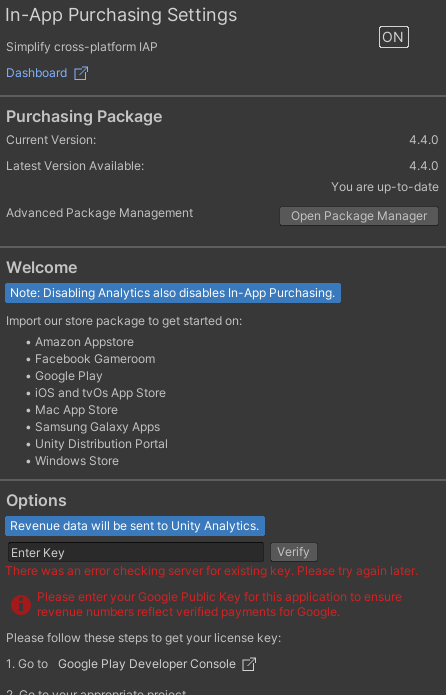This screenshot has width=446, height=695.
Task: Click the Verify button
Action: point(293,552)
